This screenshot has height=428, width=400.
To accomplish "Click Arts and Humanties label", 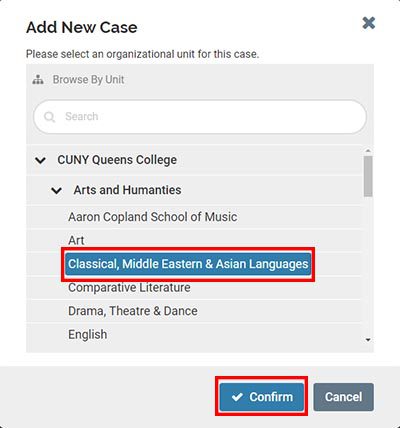I will click(127, 190).
